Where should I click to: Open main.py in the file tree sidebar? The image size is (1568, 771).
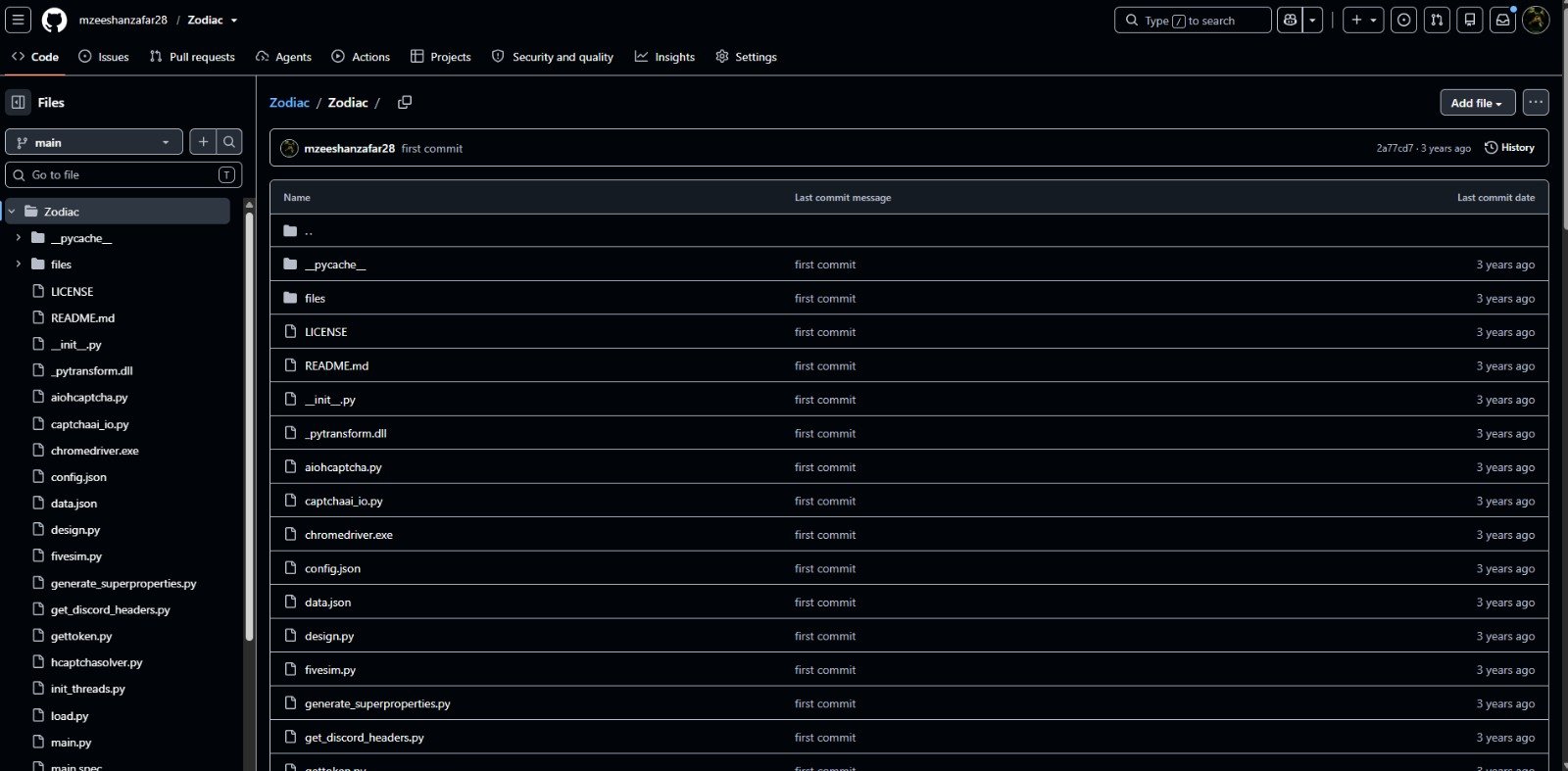pyautogui.click(x=71, y=743)
